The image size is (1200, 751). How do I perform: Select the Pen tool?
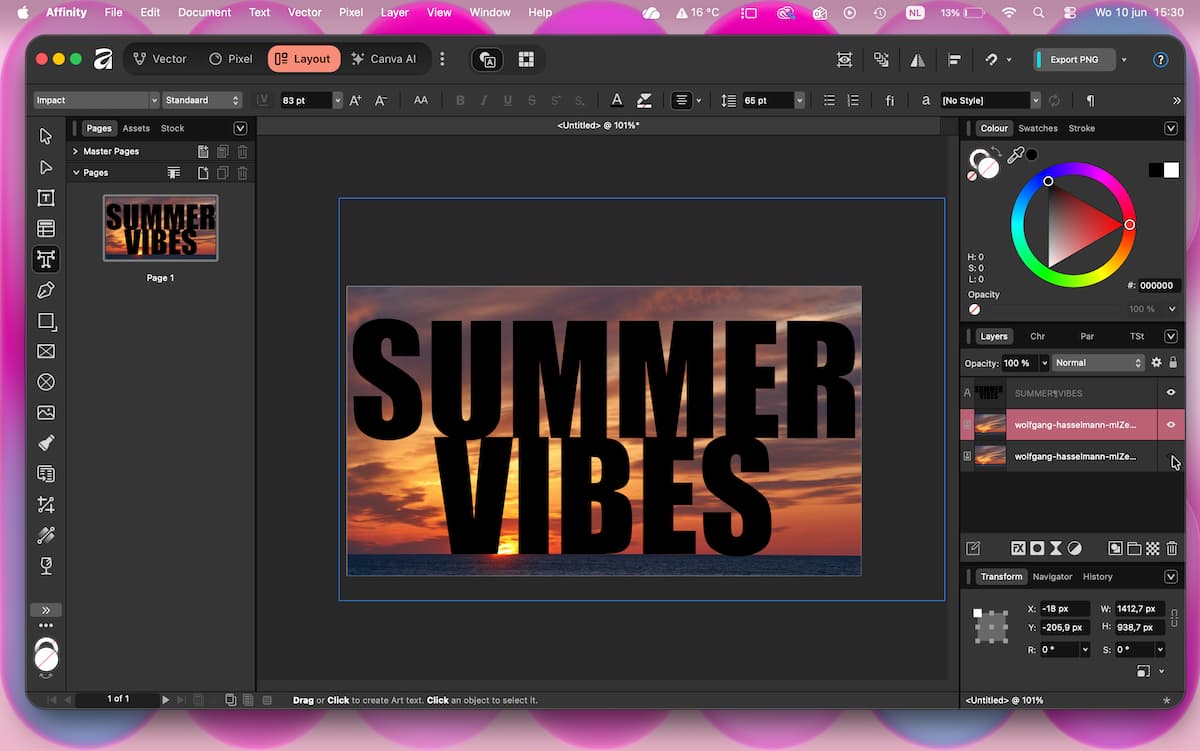[x=45, y=290]
